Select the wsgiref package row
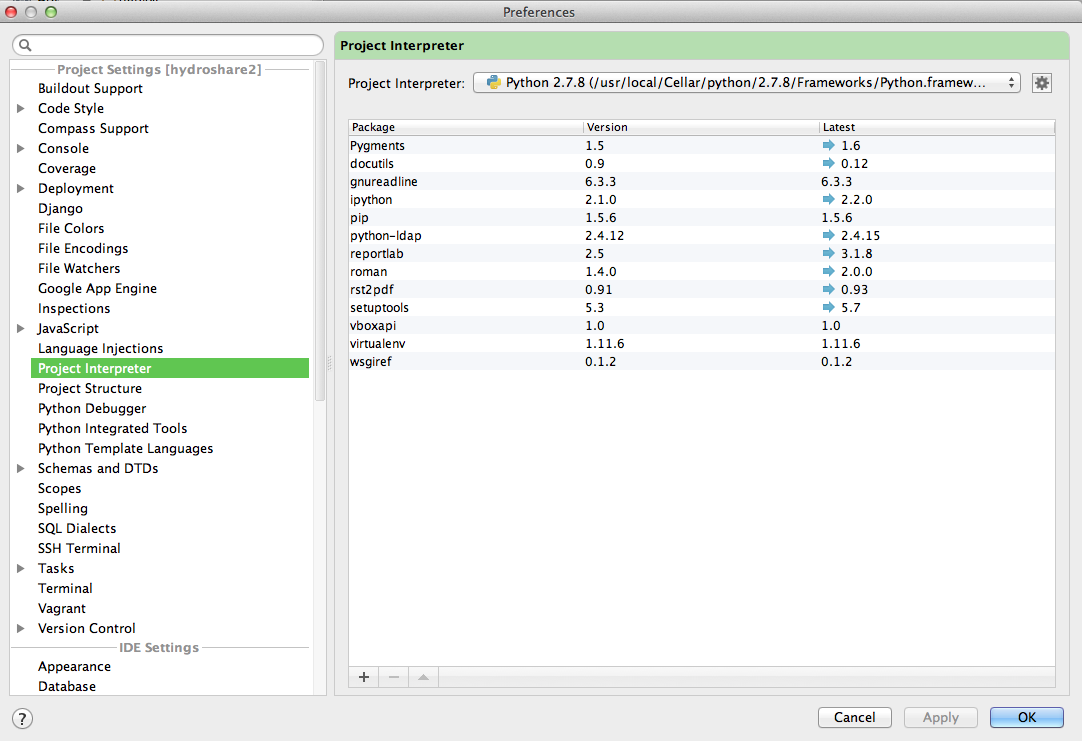Viewport: 1082px width, 741px height. tap(702, 361)
